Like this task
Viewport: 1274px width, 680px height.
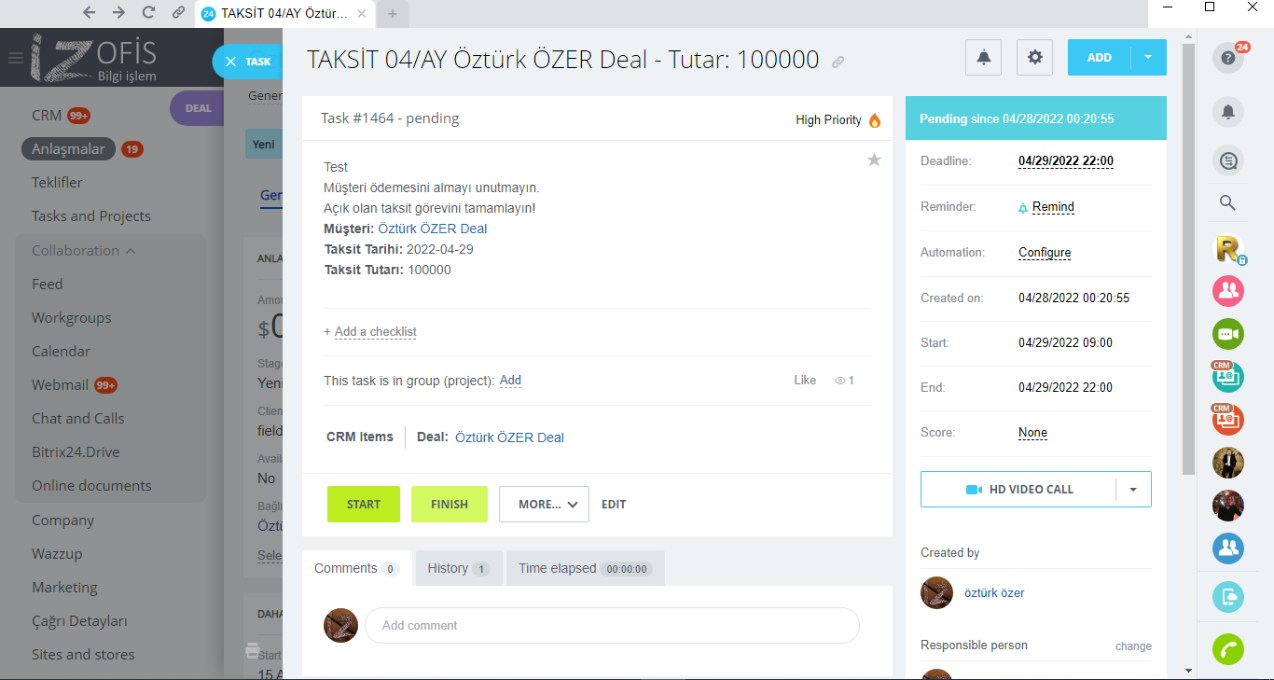coord(805,381)
